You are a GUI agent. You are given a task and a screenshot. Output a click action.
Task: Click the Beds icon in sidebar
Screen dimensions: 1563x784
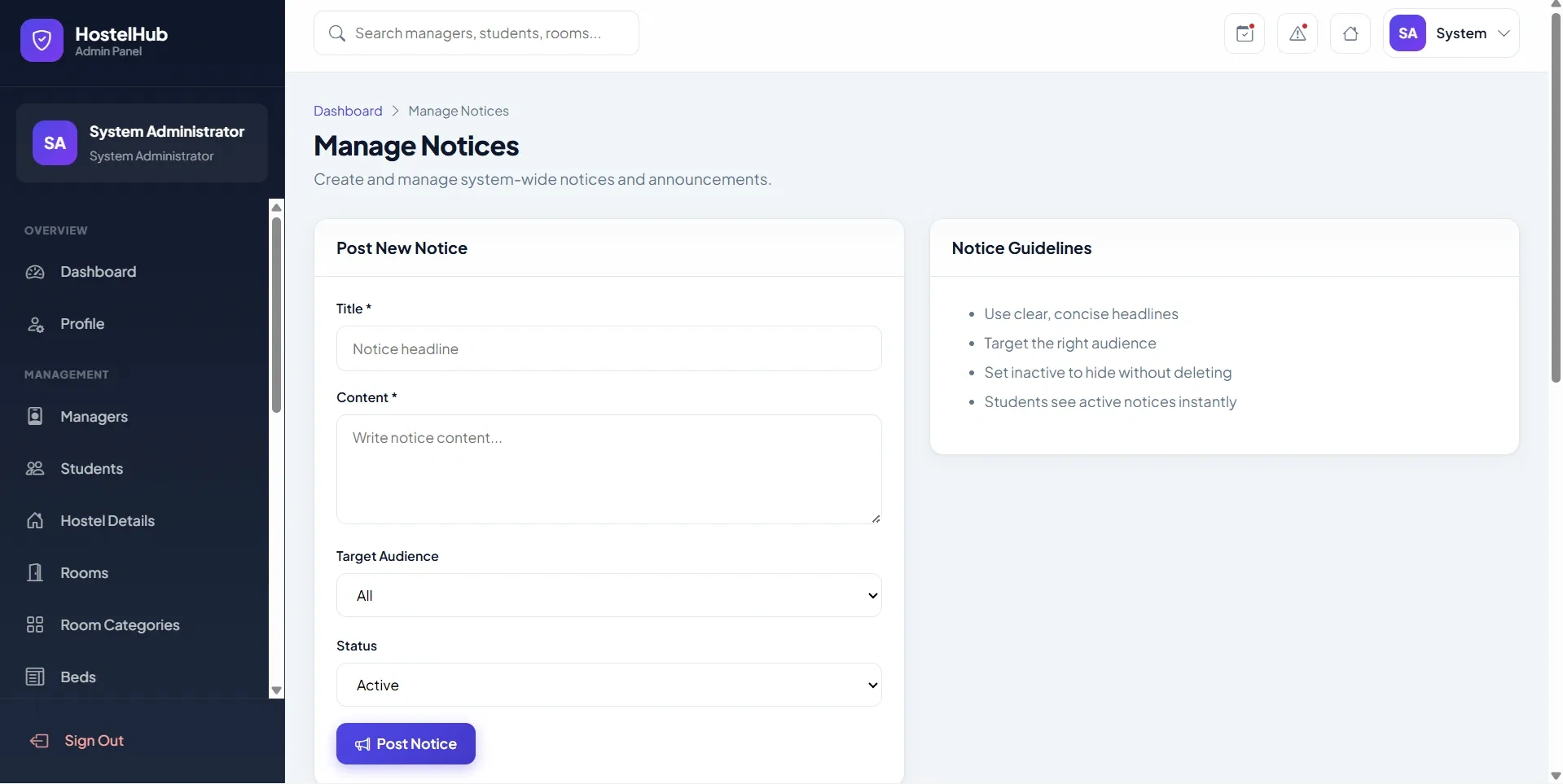click(x=35, y=677)
